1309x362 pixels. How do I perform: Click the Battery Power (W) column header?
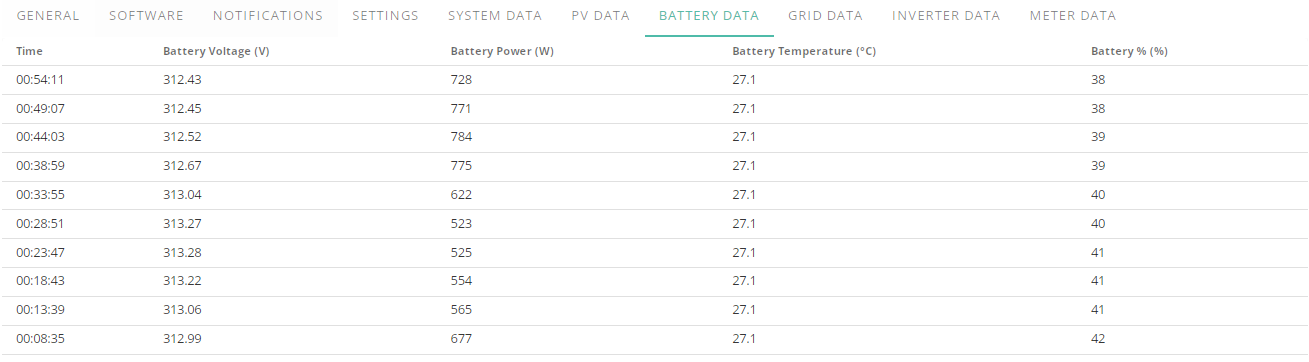(x=502, y=51)
